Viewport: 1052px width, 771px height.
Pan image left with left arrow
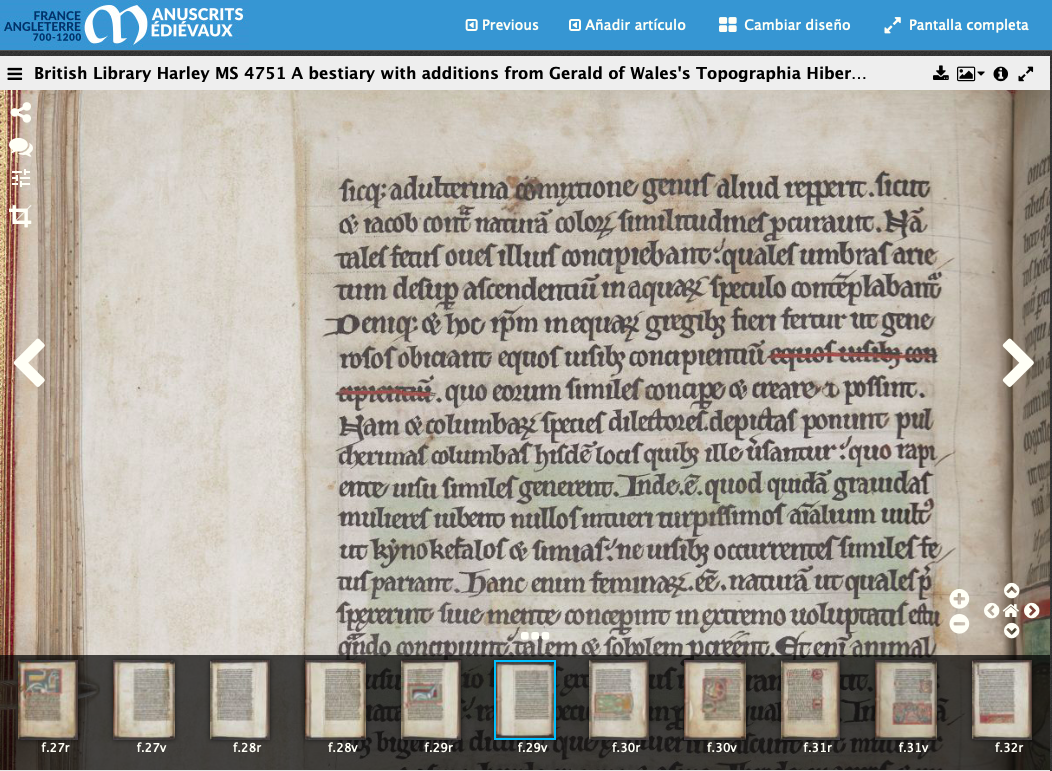(991, 611)
